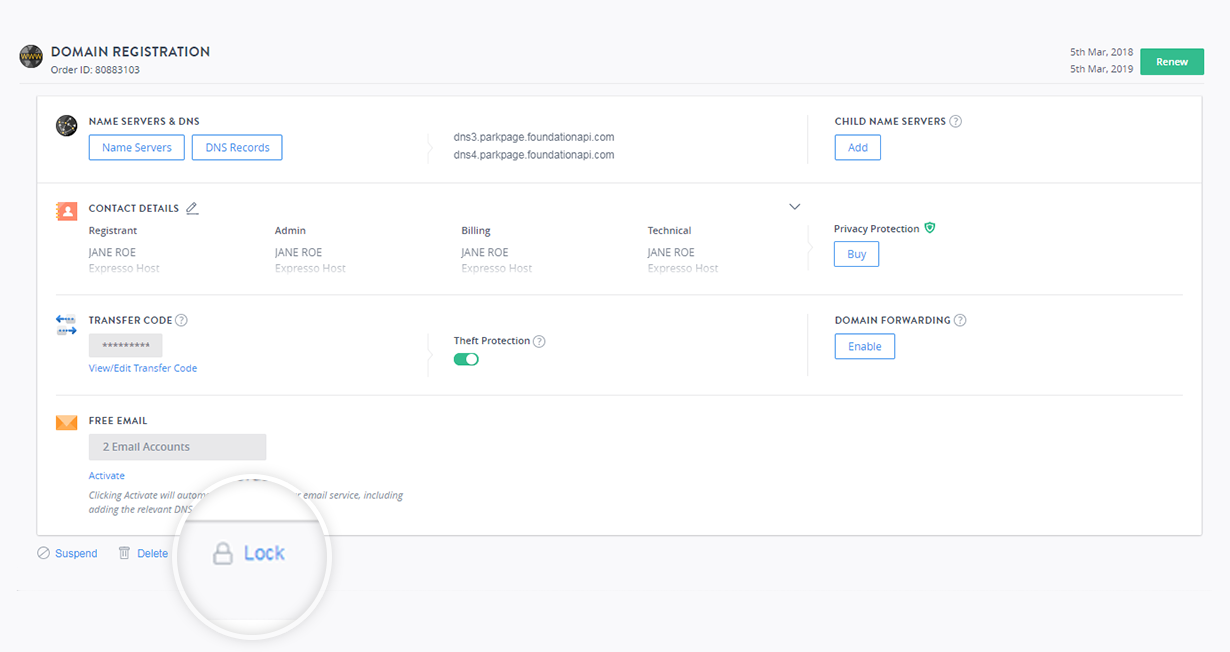
Task: Click the www Domain Registration globe icon
Action: click(31, 57)
